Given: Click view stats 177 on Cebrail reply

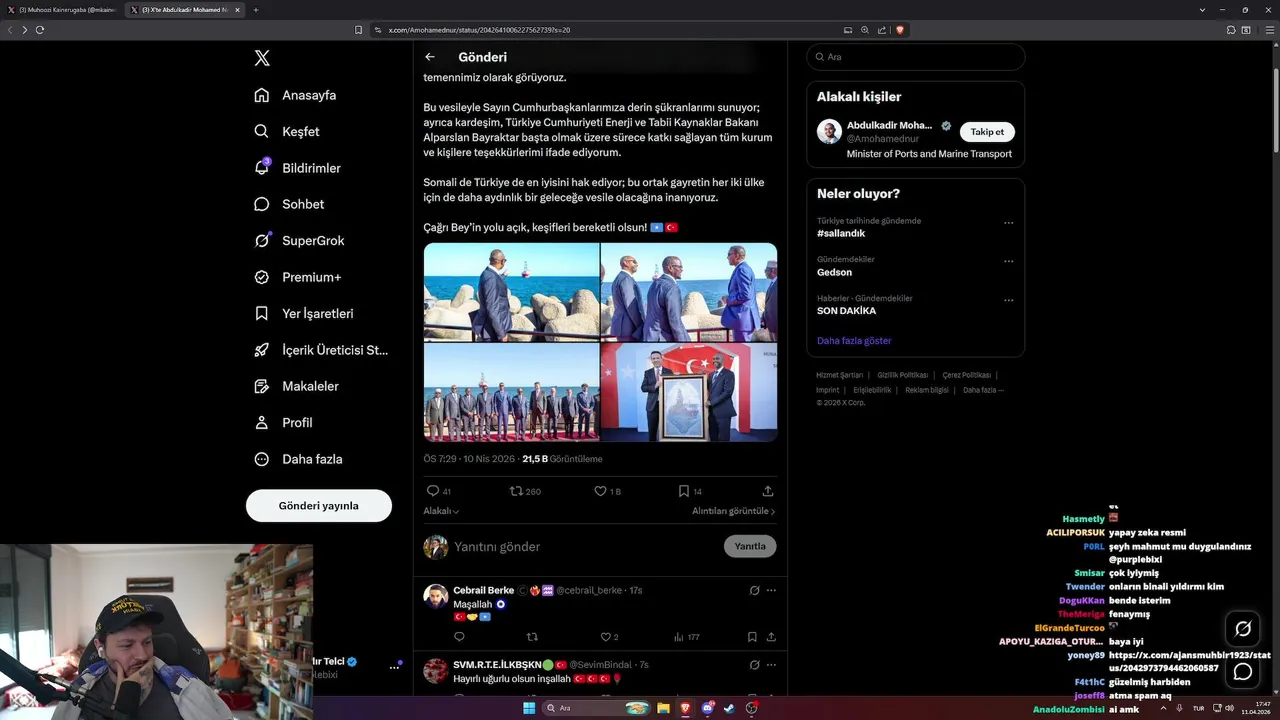Looking at the screenshot, I should coord(686,637).
